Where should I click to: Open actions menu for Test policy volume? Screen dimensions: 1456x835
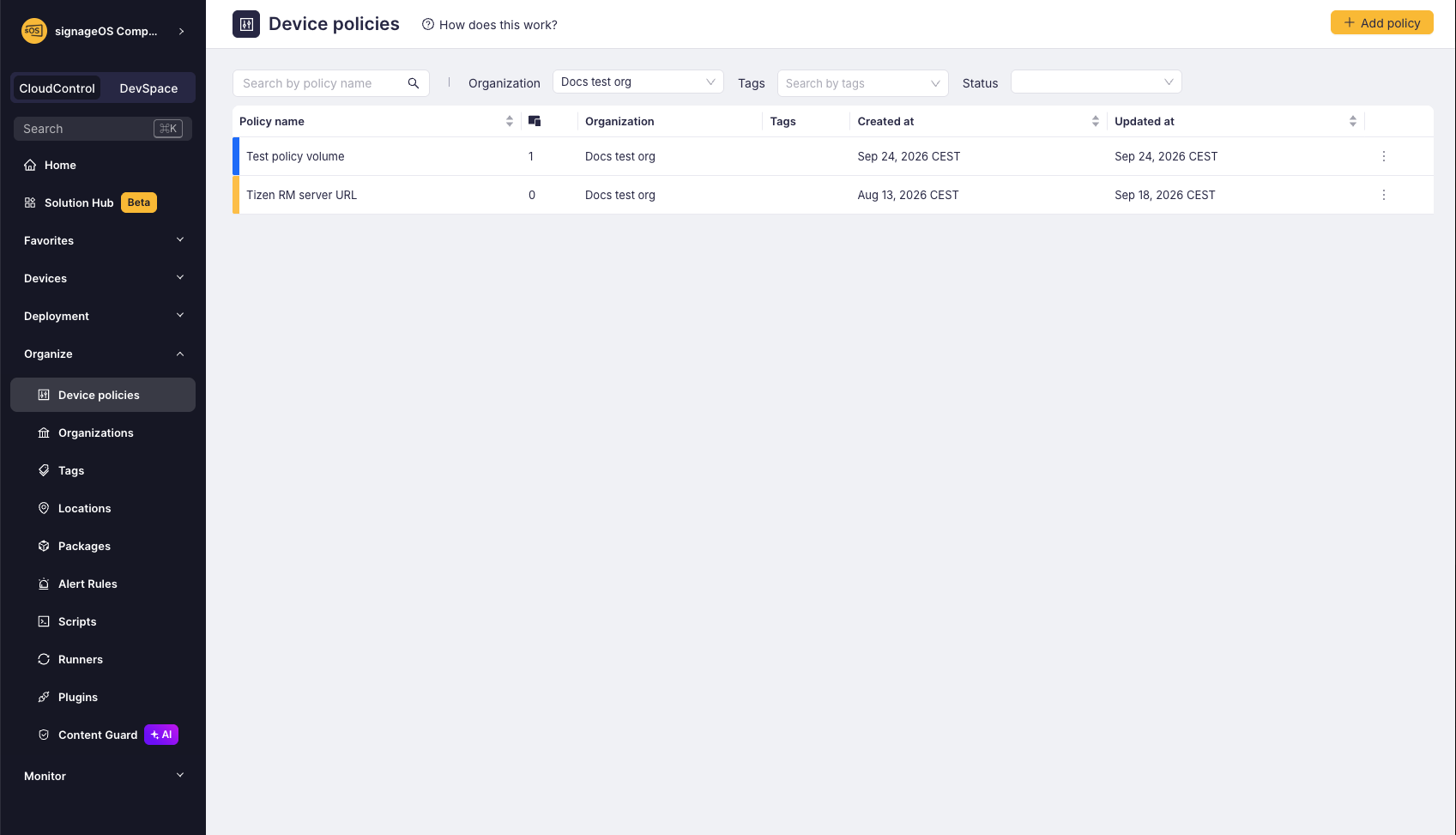(1384, 156)
